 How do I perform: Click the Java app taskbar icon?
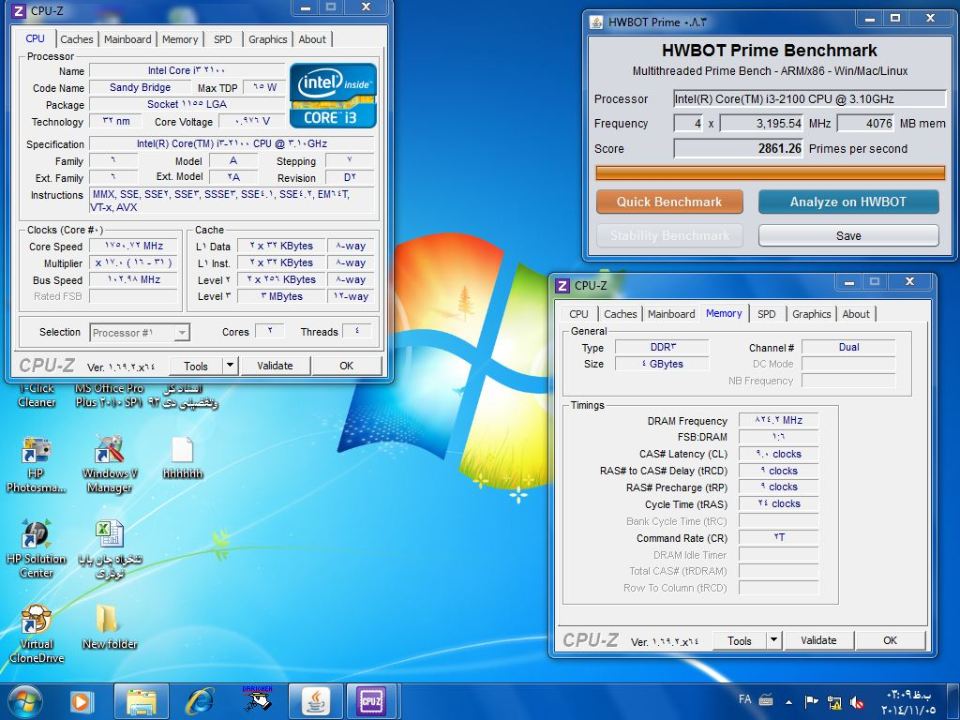click(x=315, y=702)
